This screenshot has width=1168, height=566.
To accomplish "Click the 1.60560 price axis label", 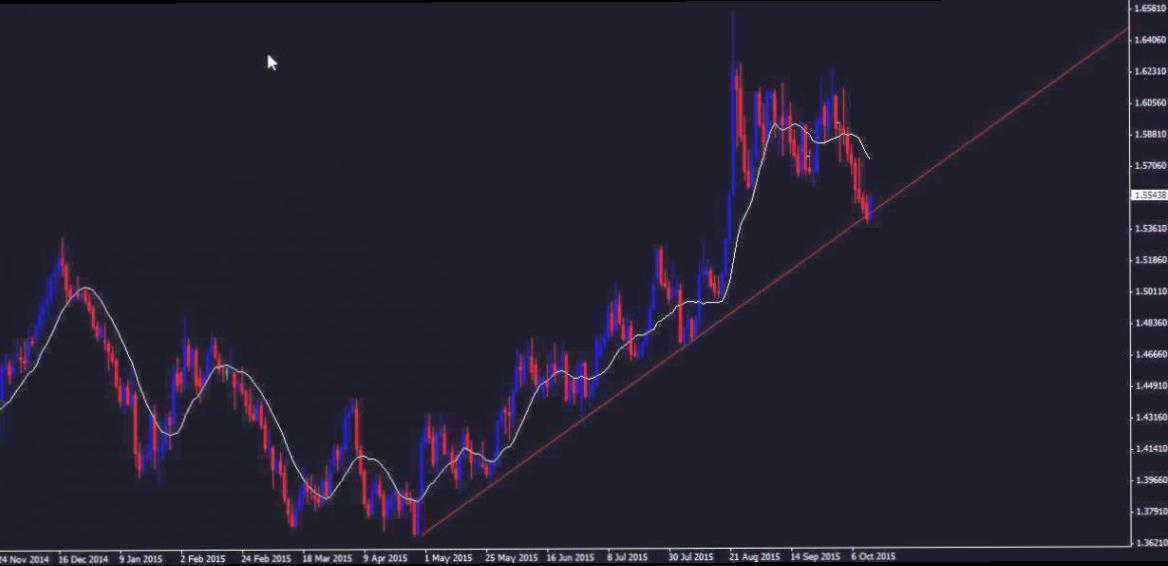I will click(1152, 103).
